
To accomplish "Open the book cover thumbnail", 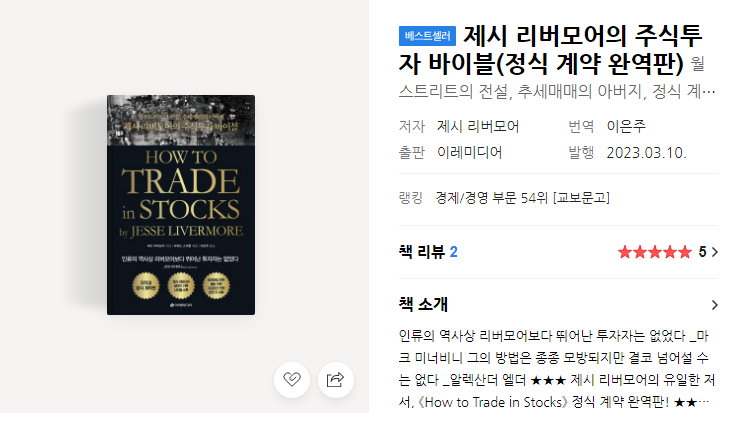I will (x=181, y=205).
